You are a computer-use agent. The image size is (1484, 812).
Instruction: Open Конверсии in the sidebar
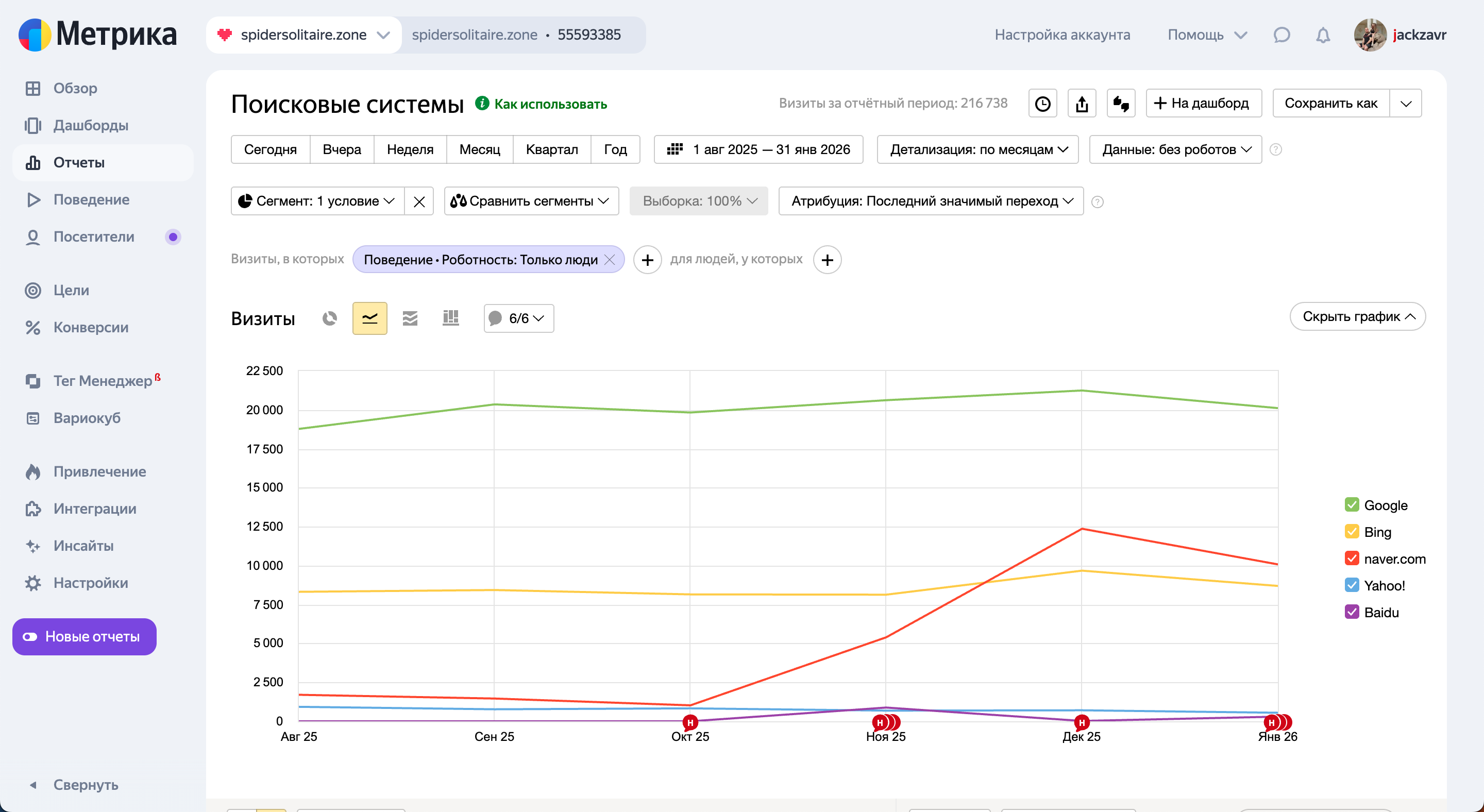91,327
